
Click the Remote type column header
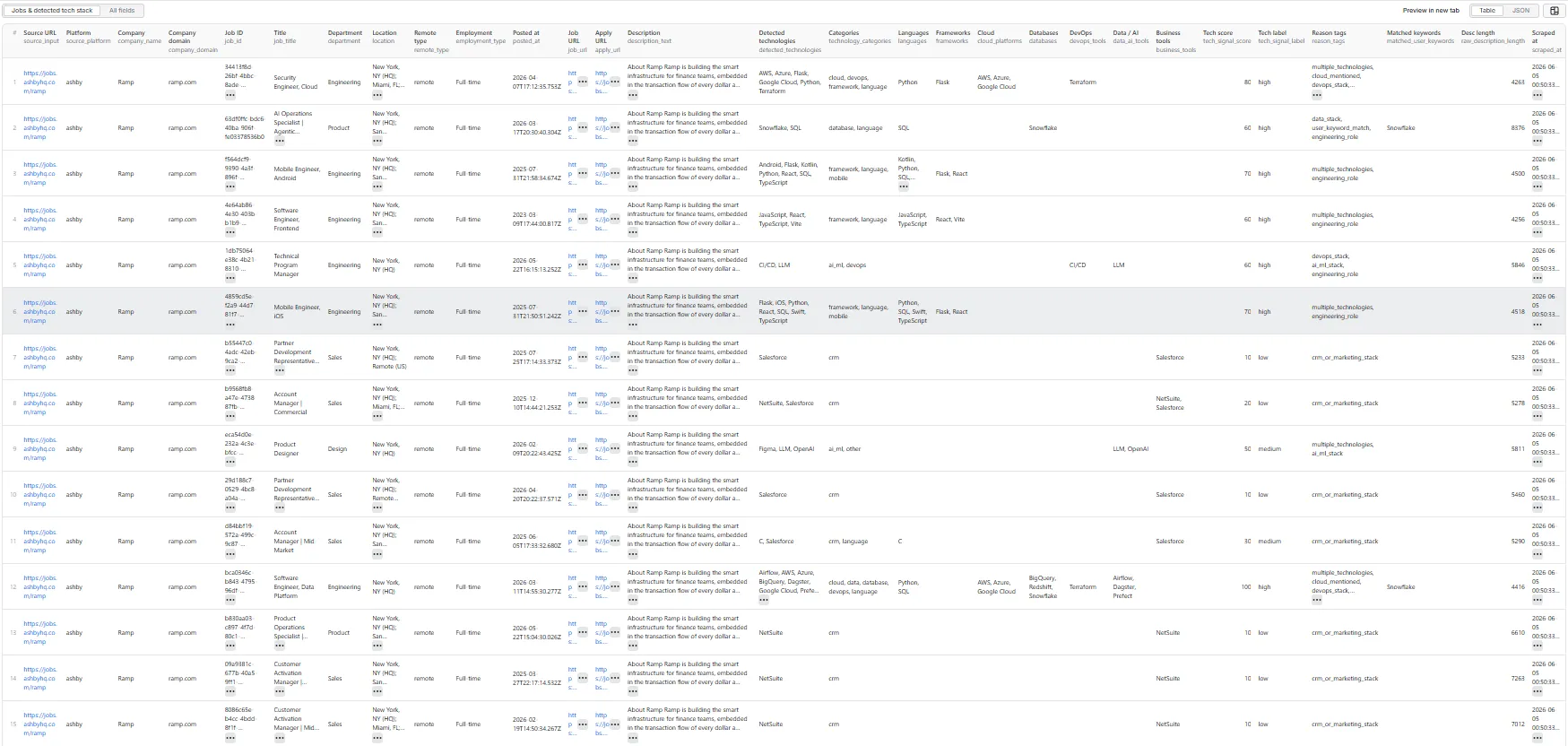click(431, 41)
